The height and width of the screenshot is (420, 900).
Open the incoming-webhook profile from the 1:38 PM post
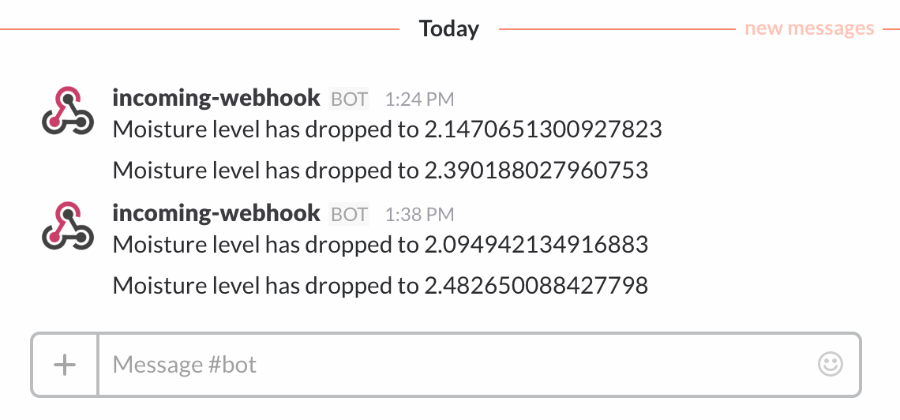(216, 213)
